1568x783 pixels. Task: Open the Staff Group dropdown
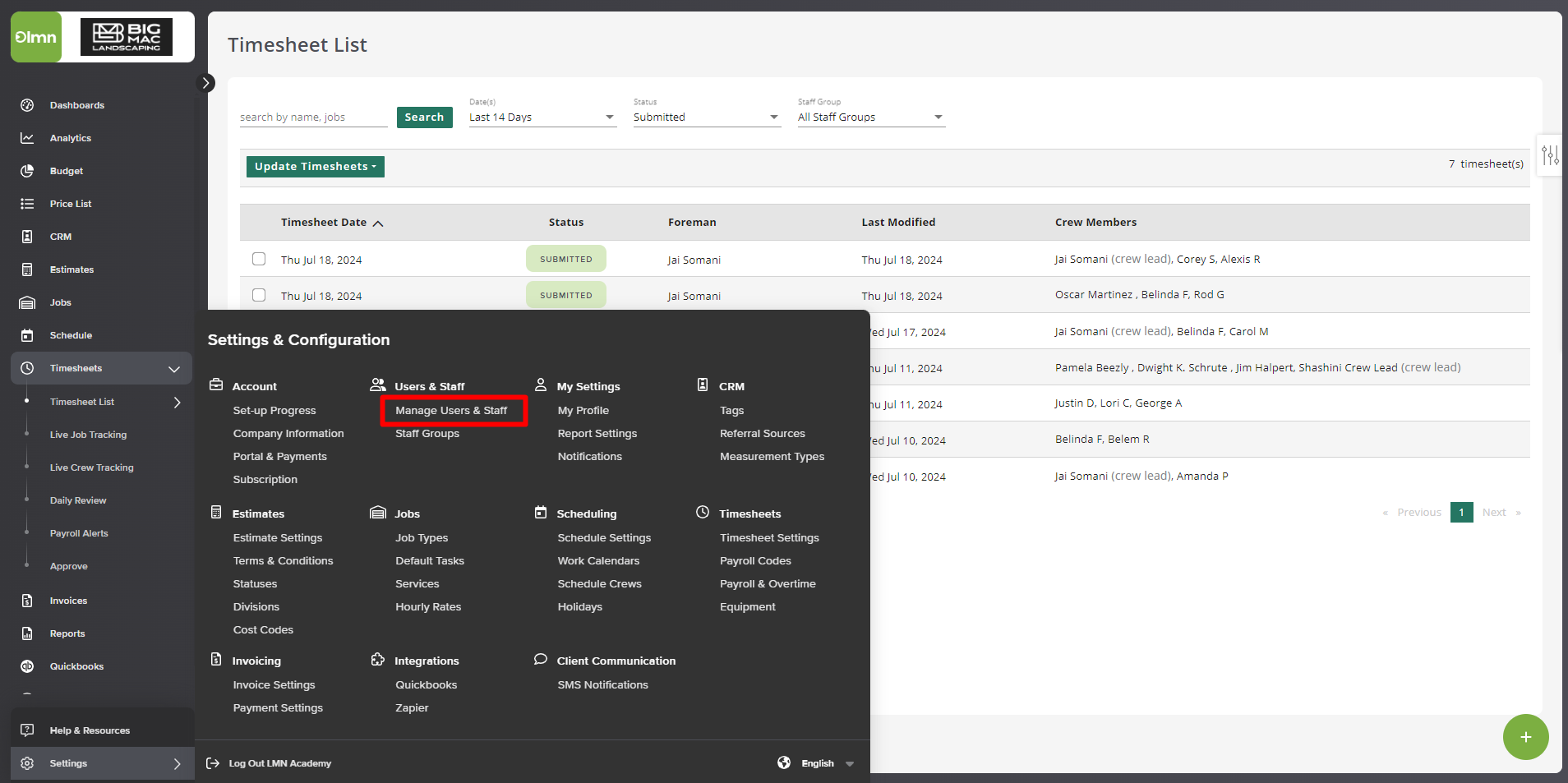(871, 117)
